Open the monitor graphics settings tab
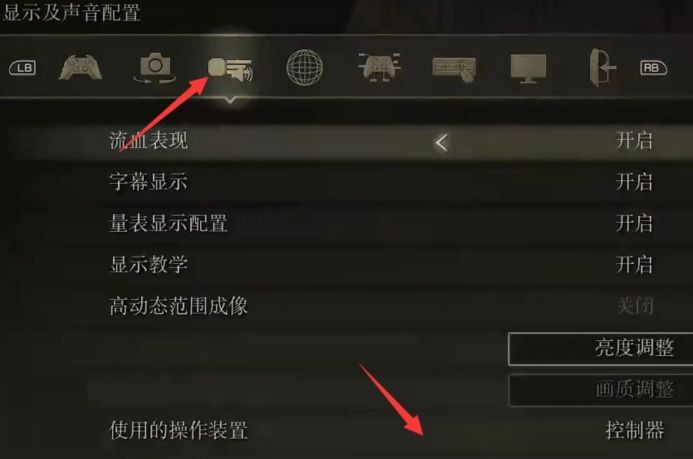 click(x=528, y=68)
